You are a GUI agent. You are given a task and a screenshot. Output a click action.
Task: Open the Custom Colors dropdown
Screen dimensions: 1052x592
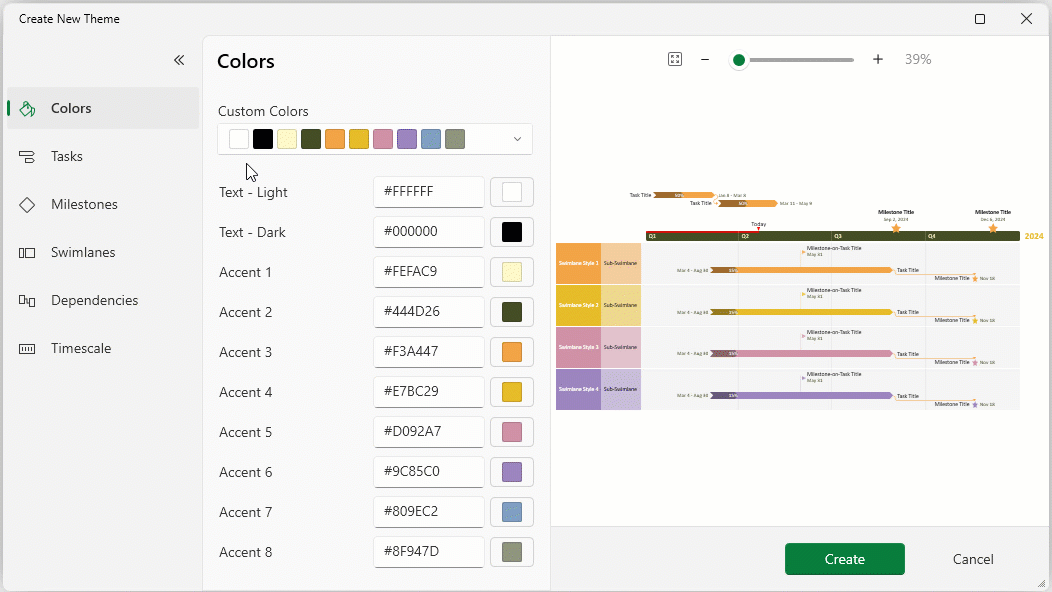pyautogui.click(x=516, y=138)
